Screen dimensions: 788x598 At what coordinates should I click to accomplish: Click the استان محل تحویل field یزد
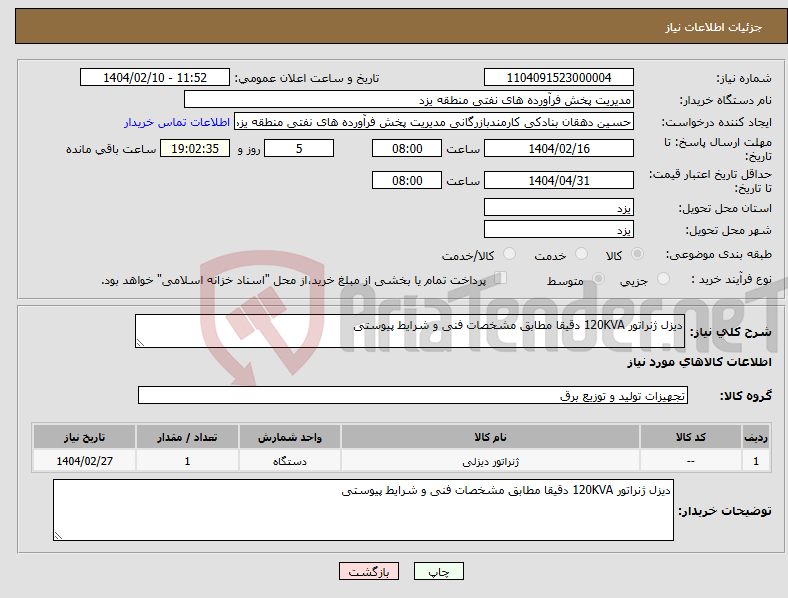click(558, 207)
